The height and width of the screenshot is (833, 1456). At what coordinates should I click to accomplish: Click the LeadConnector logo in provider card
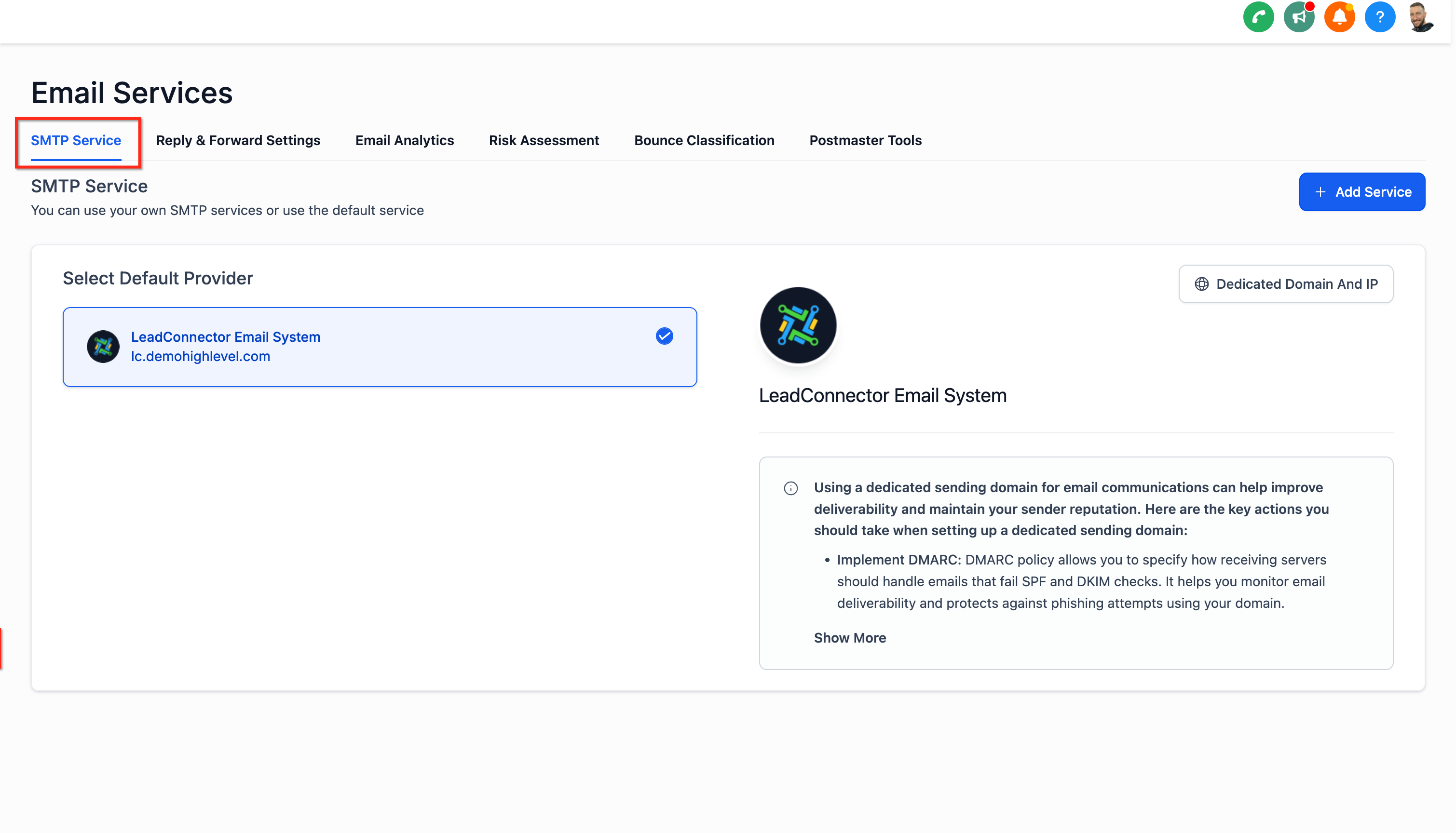pos(103,346)
